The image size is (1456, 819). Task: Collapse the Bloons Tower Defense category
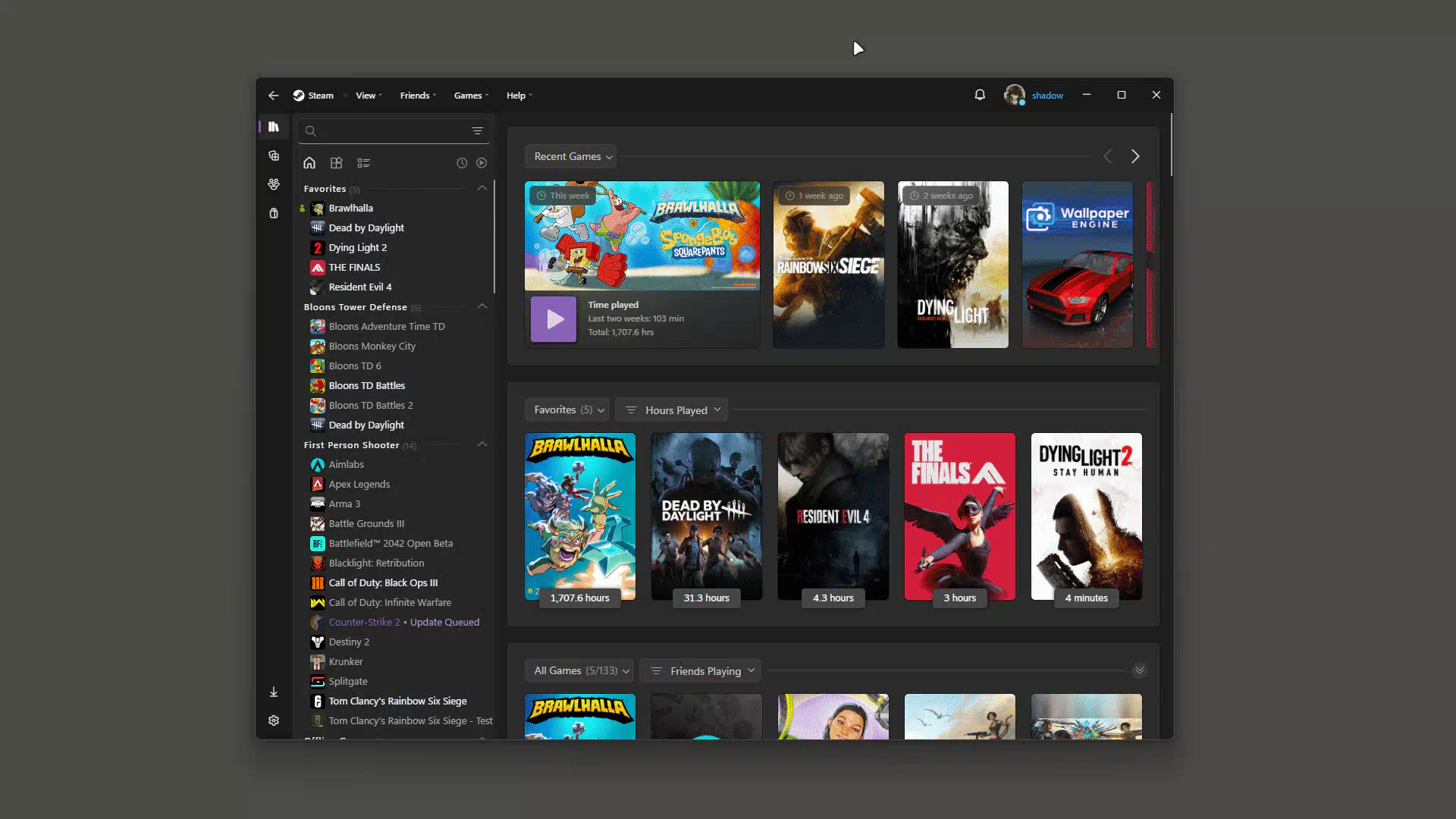click(482, 306)
